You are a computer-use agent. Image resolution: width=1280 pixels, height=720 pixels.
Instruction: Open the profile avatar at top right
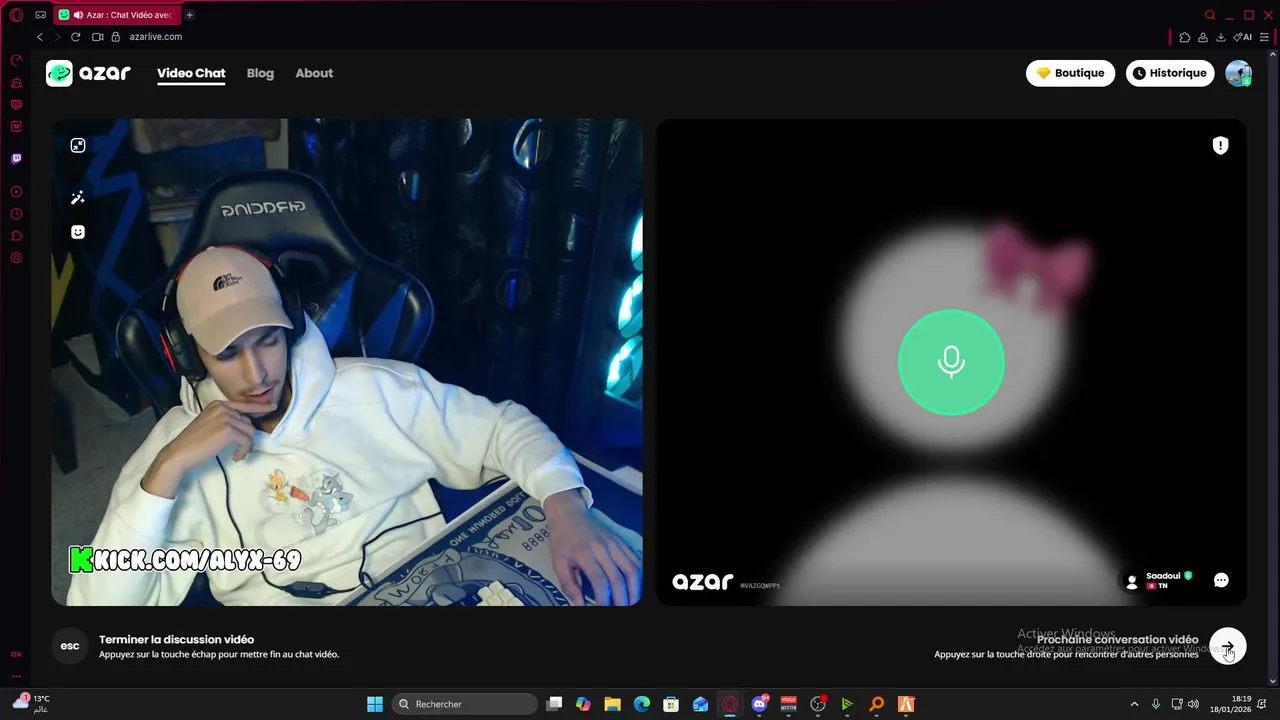tap(1238, 73)
